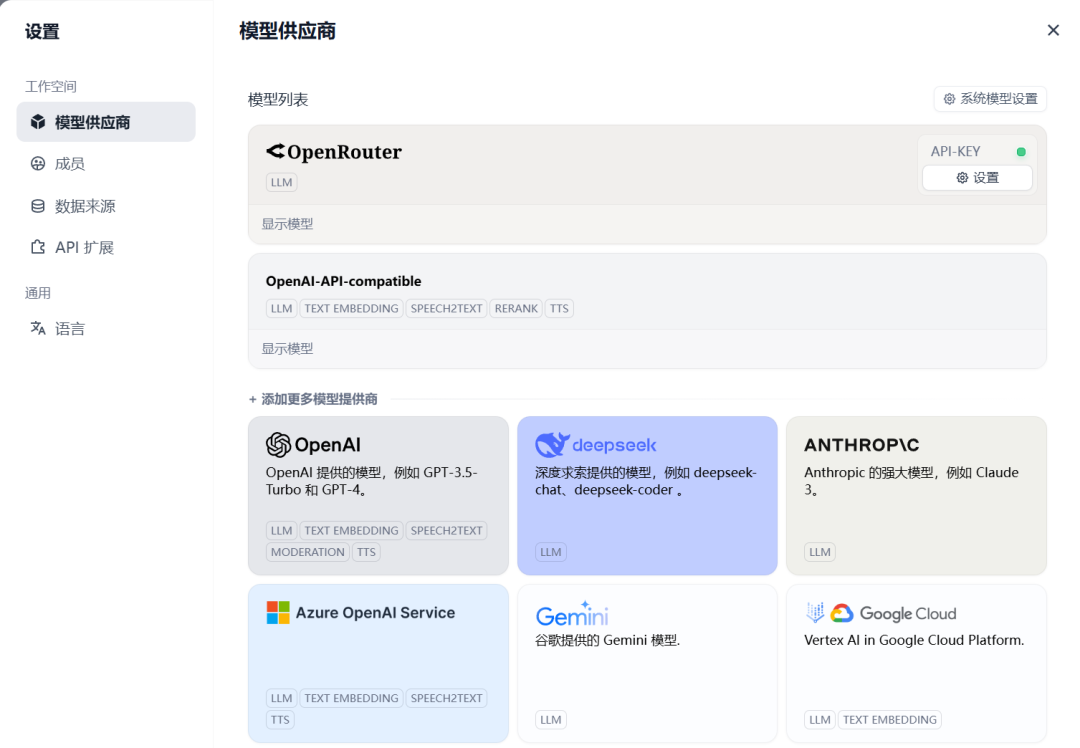Click LLM tag in deepseek card
This screenshot has width=1080, height=748.
(550, 552)
